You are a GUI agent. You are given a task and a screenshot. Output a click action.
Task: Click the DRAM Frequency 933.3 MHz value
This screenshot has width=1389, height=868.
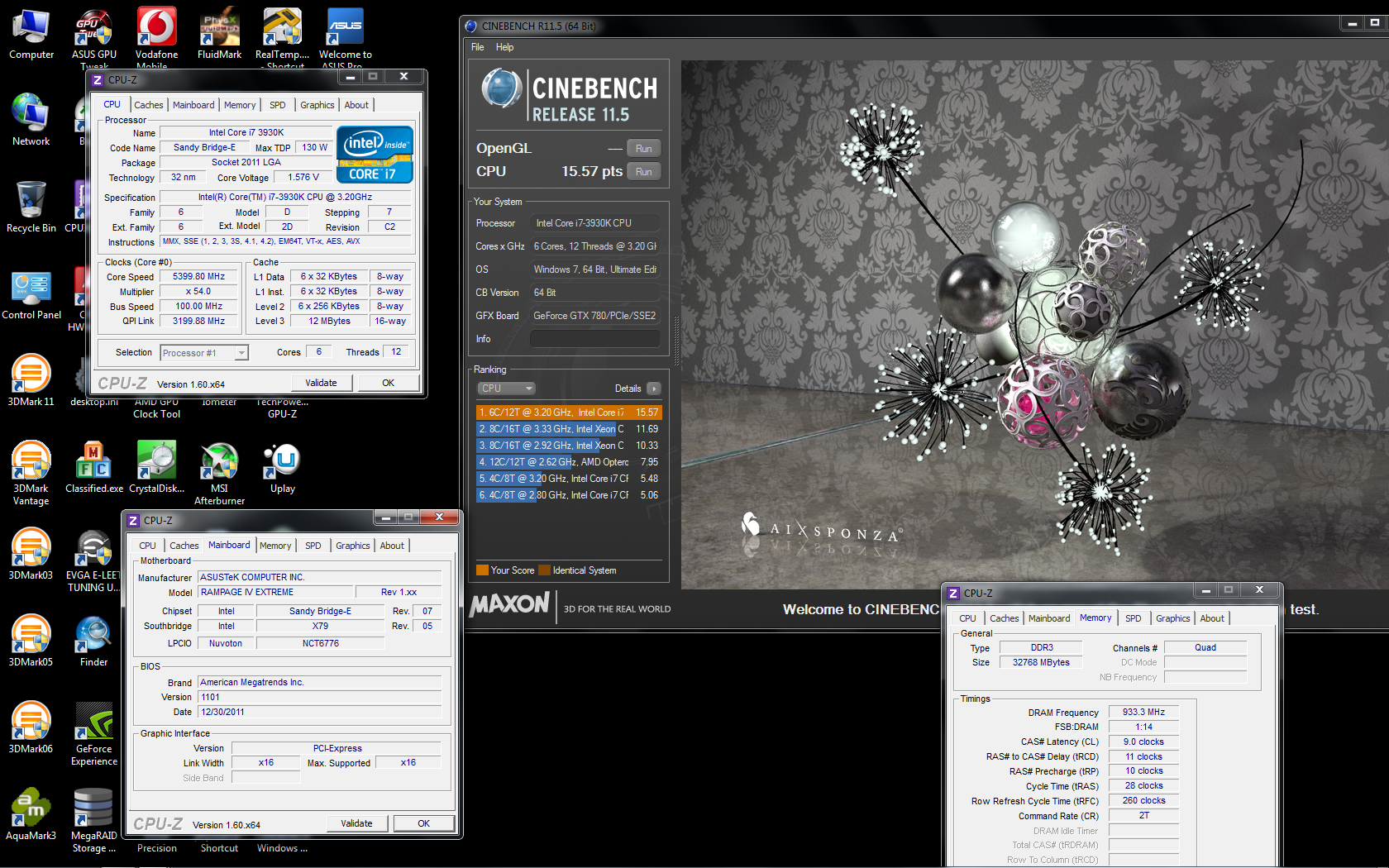[1143, 712]
